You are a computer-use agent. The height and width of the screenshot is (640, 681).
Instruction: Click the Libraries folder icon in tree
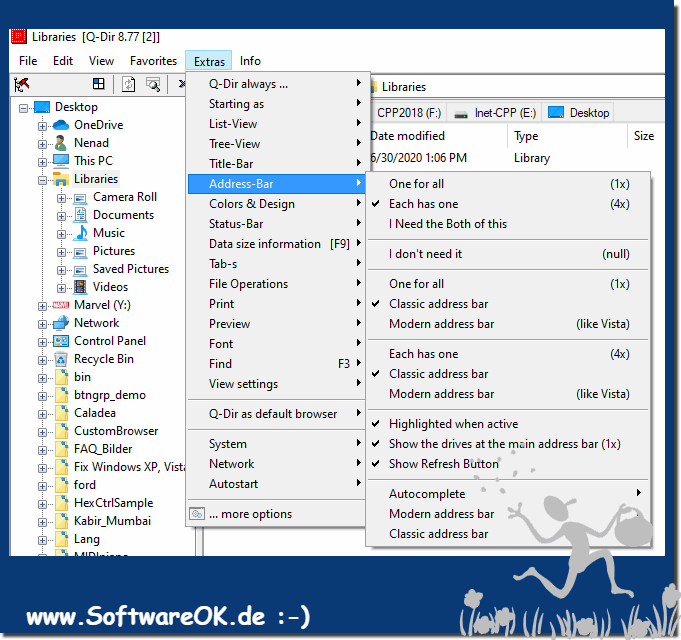[x=61, y=179]
